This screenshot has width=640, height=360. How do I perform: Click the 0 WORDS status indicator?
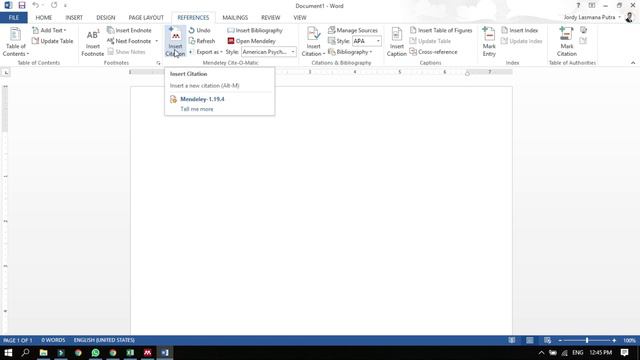[x=53, y=340]
